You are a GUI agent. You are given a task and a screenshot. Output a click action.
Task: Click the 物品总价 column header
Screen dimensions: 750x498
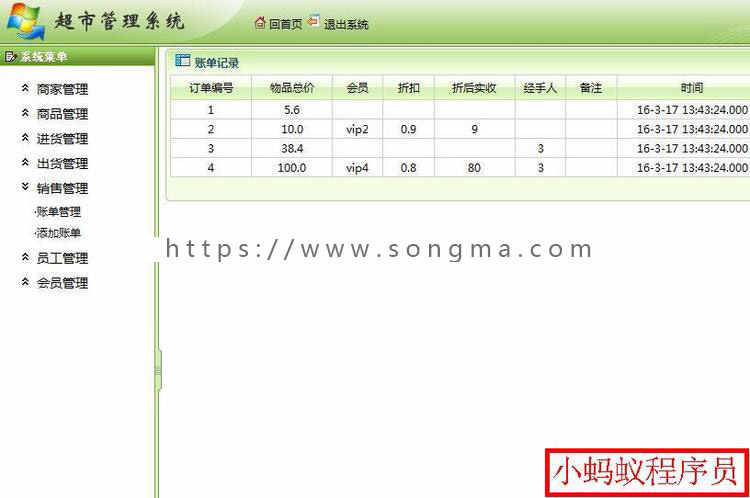(292, 88)
